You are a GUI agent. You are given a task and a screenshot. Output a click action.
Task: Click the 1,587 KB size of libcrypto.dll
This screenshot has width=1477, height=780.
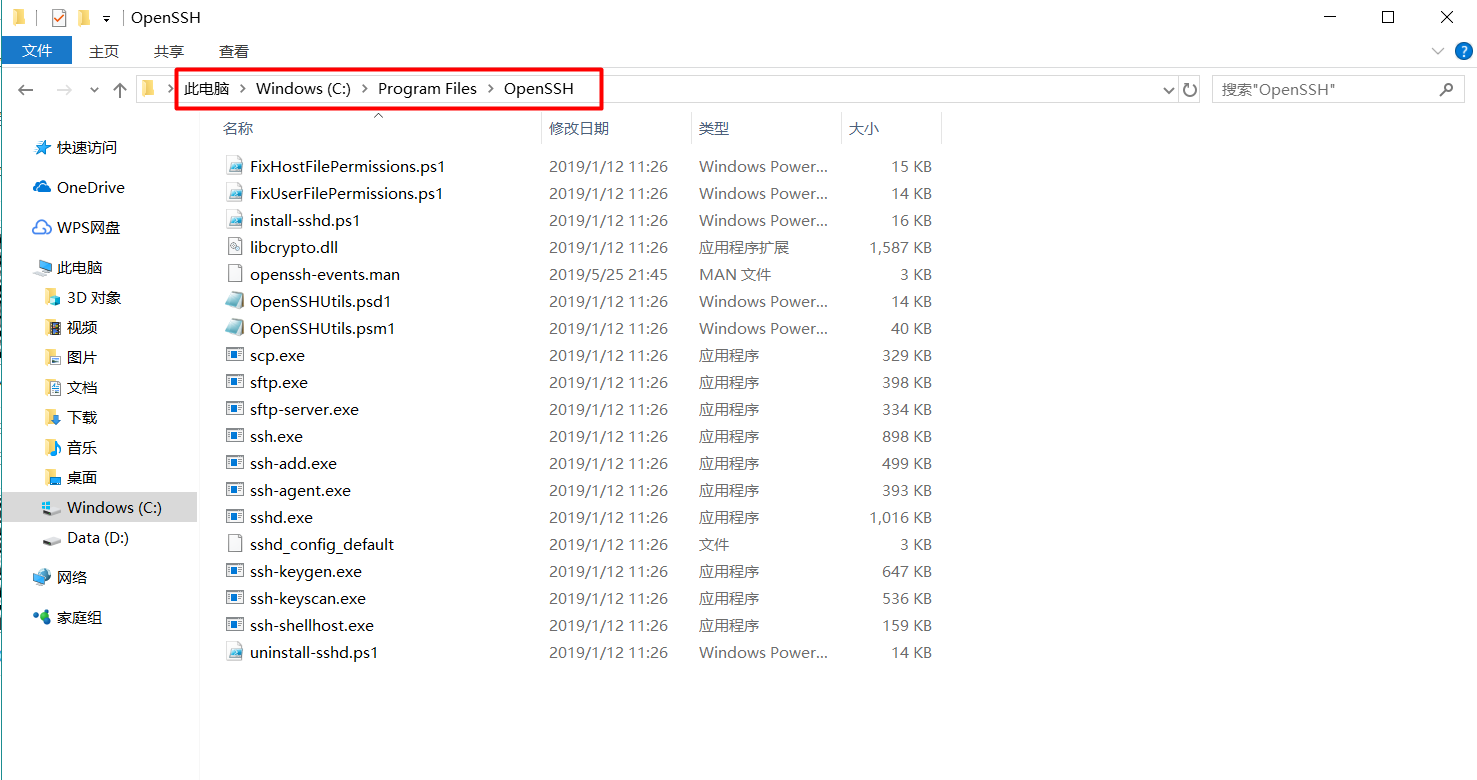click(x=900, y=247)
